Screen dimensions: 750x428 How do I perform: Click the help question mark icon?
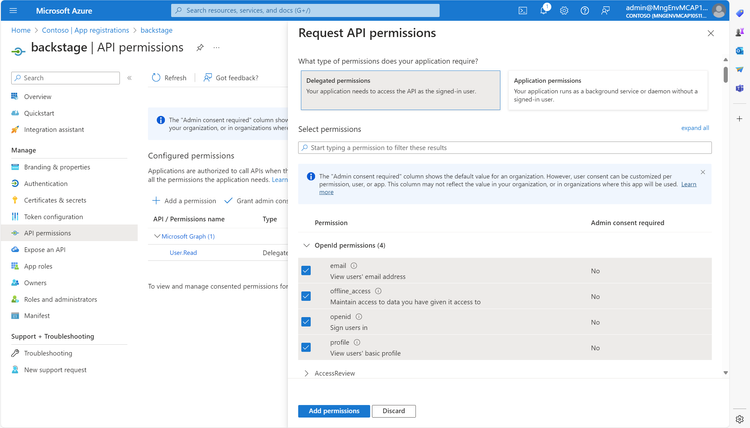coord(585,11)
